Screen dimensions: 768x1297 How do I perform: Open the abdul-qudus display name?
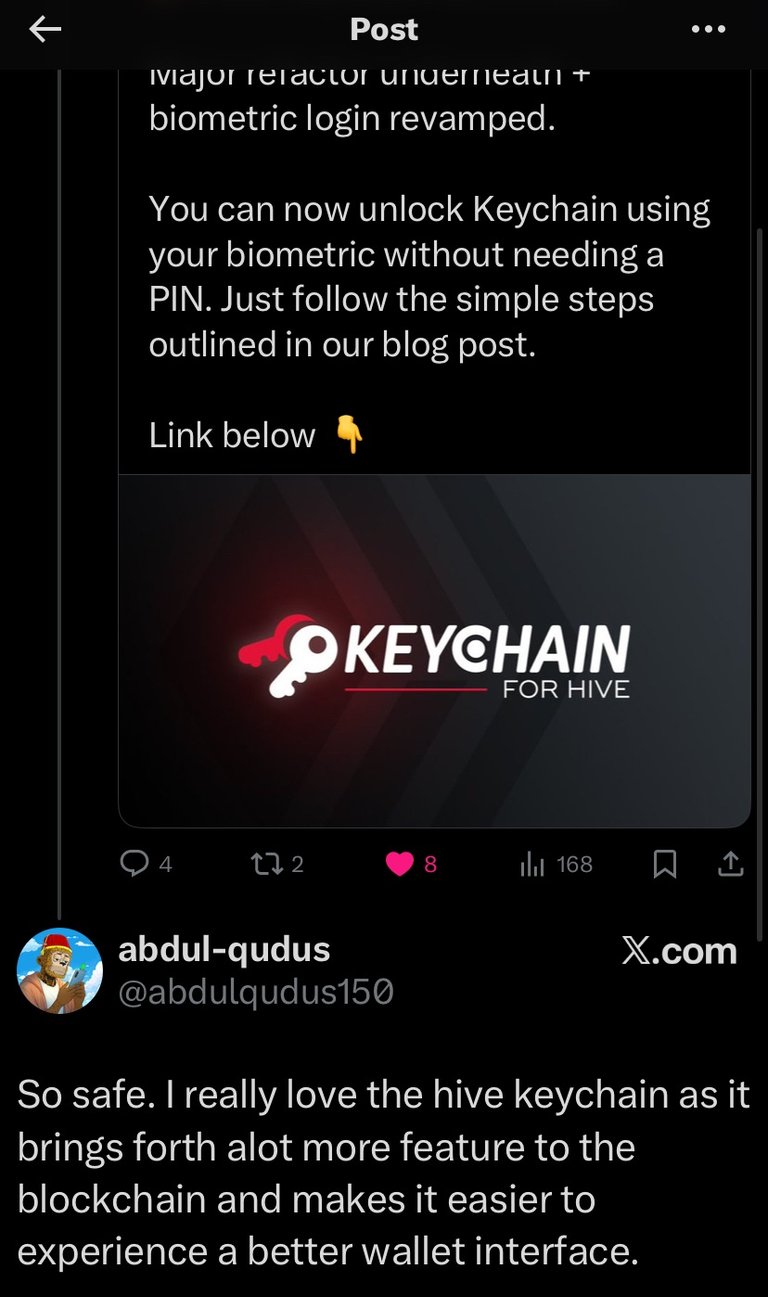pos(224,949)
